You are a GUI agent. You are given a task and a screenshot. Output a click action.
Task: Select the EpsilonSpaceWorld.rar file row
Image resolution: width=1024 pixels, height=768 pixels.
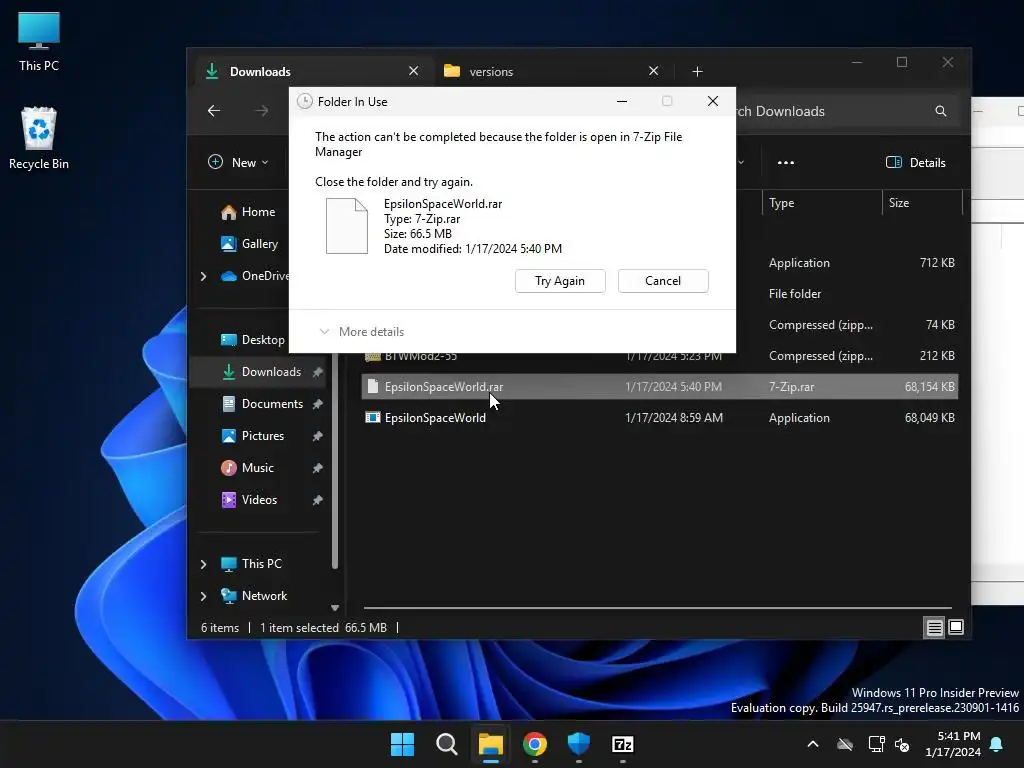point(660,387)
